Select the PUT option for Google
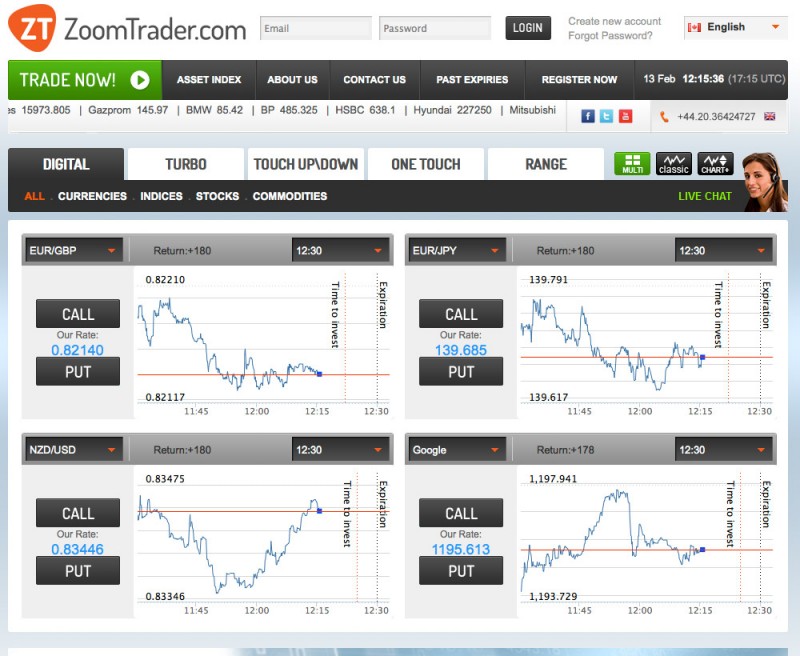800x656 pixels. [460, 571]
